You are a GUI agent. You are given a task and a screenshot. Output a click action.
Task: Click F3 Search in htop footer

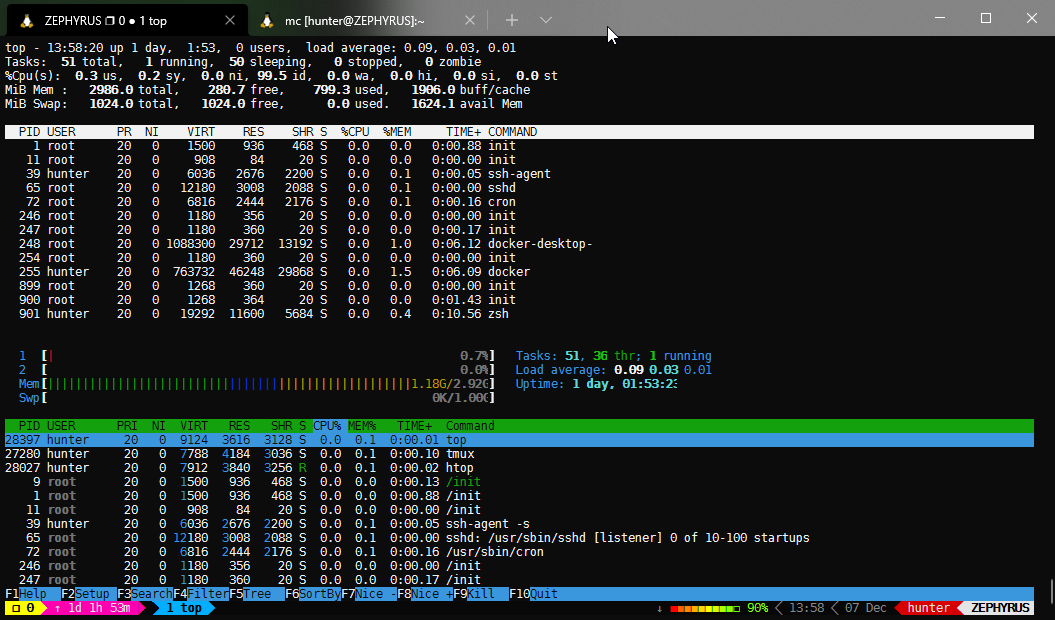(x=145, y=594)
